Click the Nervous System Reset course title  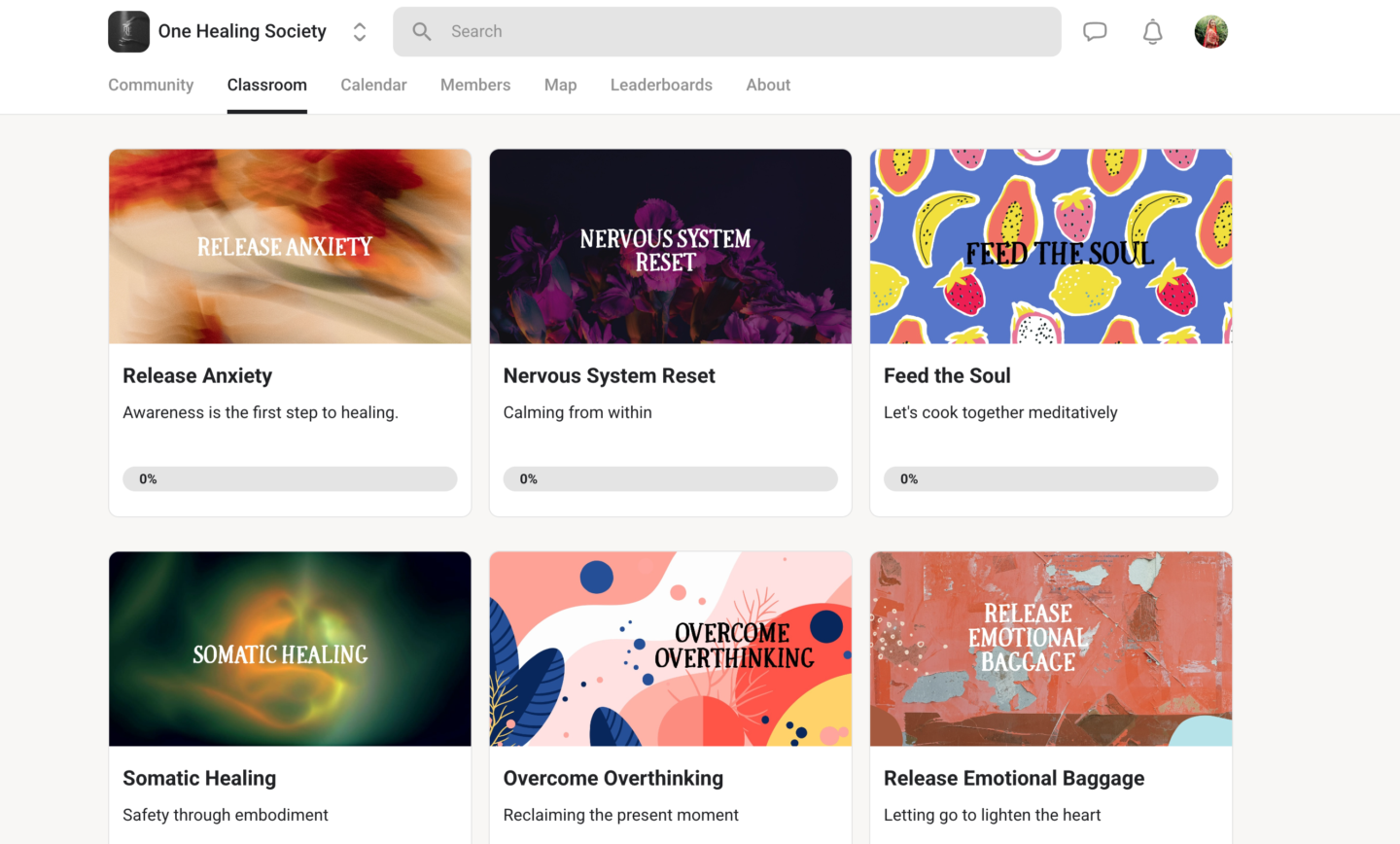coord(610,375)
